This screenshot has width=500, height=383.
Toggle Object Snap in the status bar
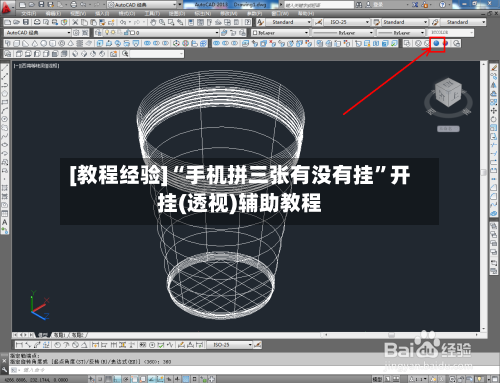point(135,379)
